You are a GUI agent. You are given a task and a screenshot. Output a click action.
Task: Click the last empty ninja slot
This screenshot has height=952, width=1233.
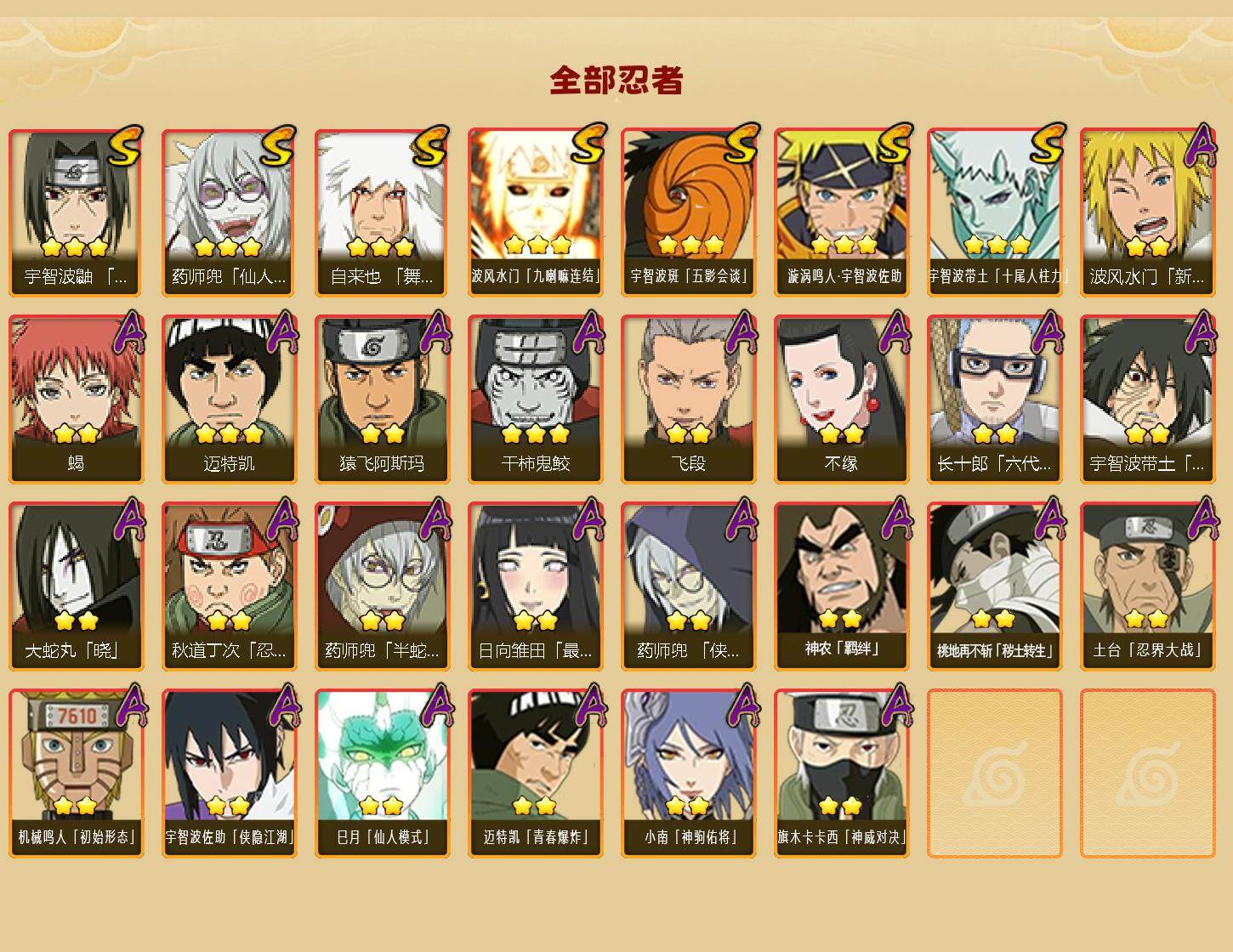[1147, 773]
